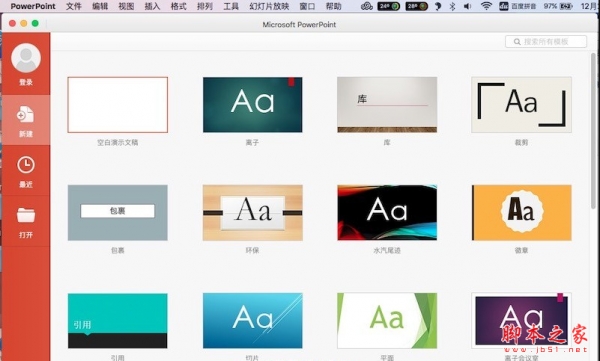This screenshot has width=600, height=361.
Task: Click the template list vertical scrollbar
Action: tap(593, 130)
